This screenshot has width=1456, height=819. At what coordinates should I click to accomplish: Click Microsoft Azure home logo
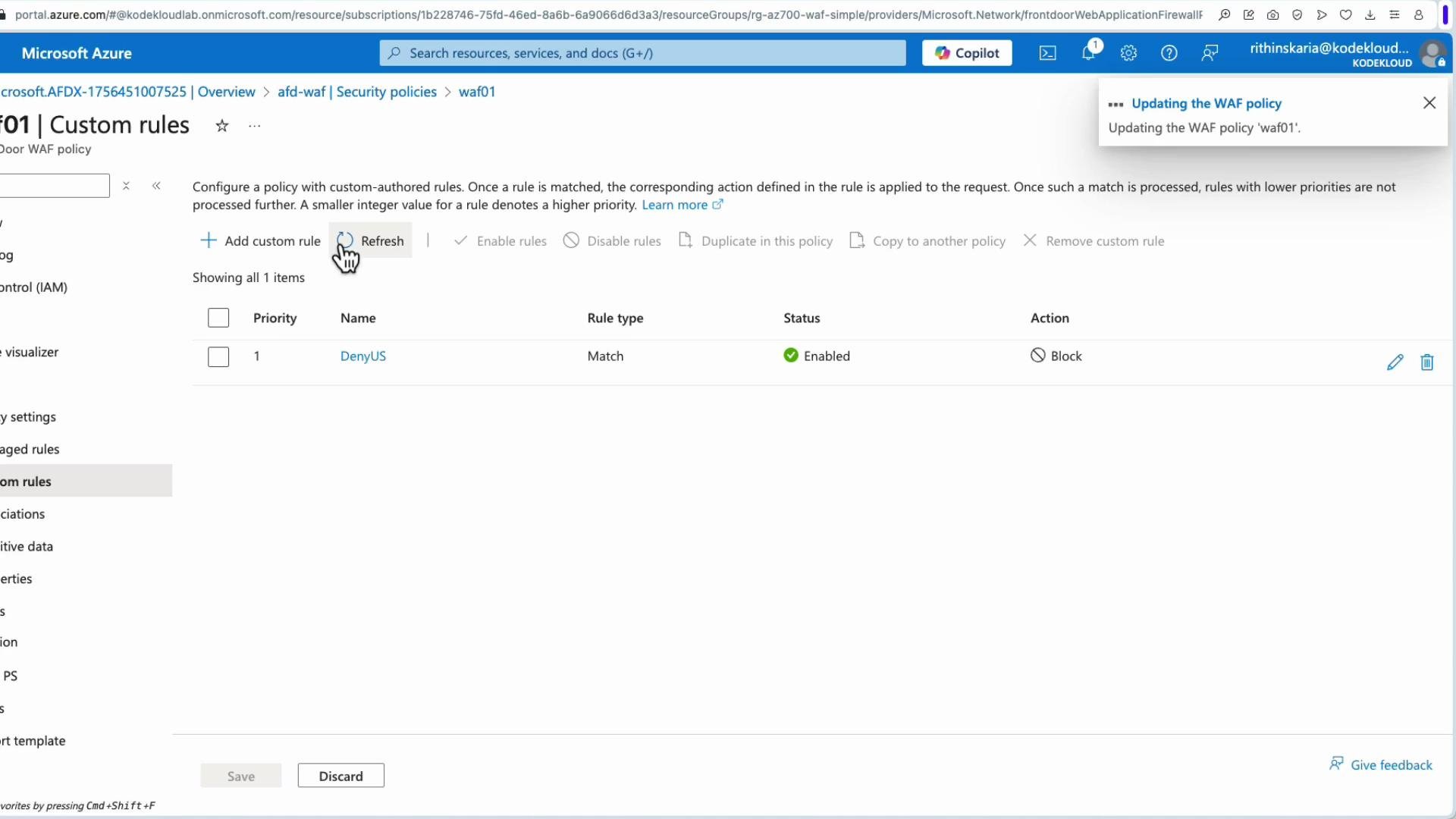(x=77, y=53)
